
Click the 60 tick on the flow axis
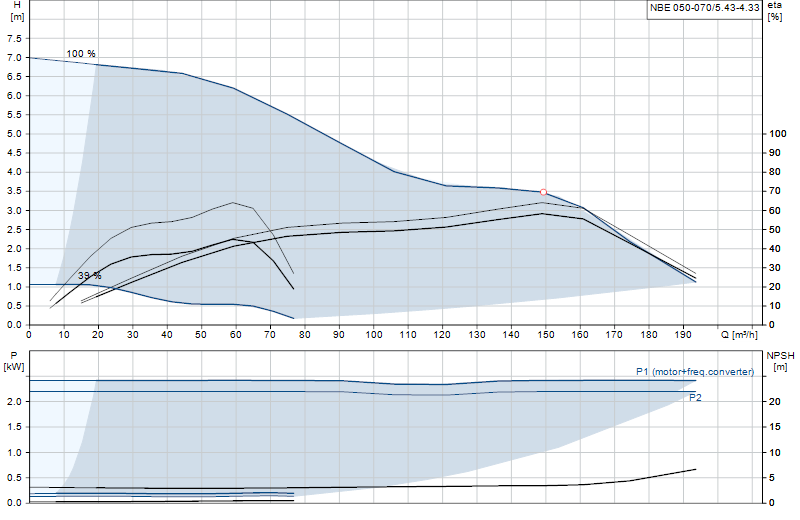coord(235,335)
